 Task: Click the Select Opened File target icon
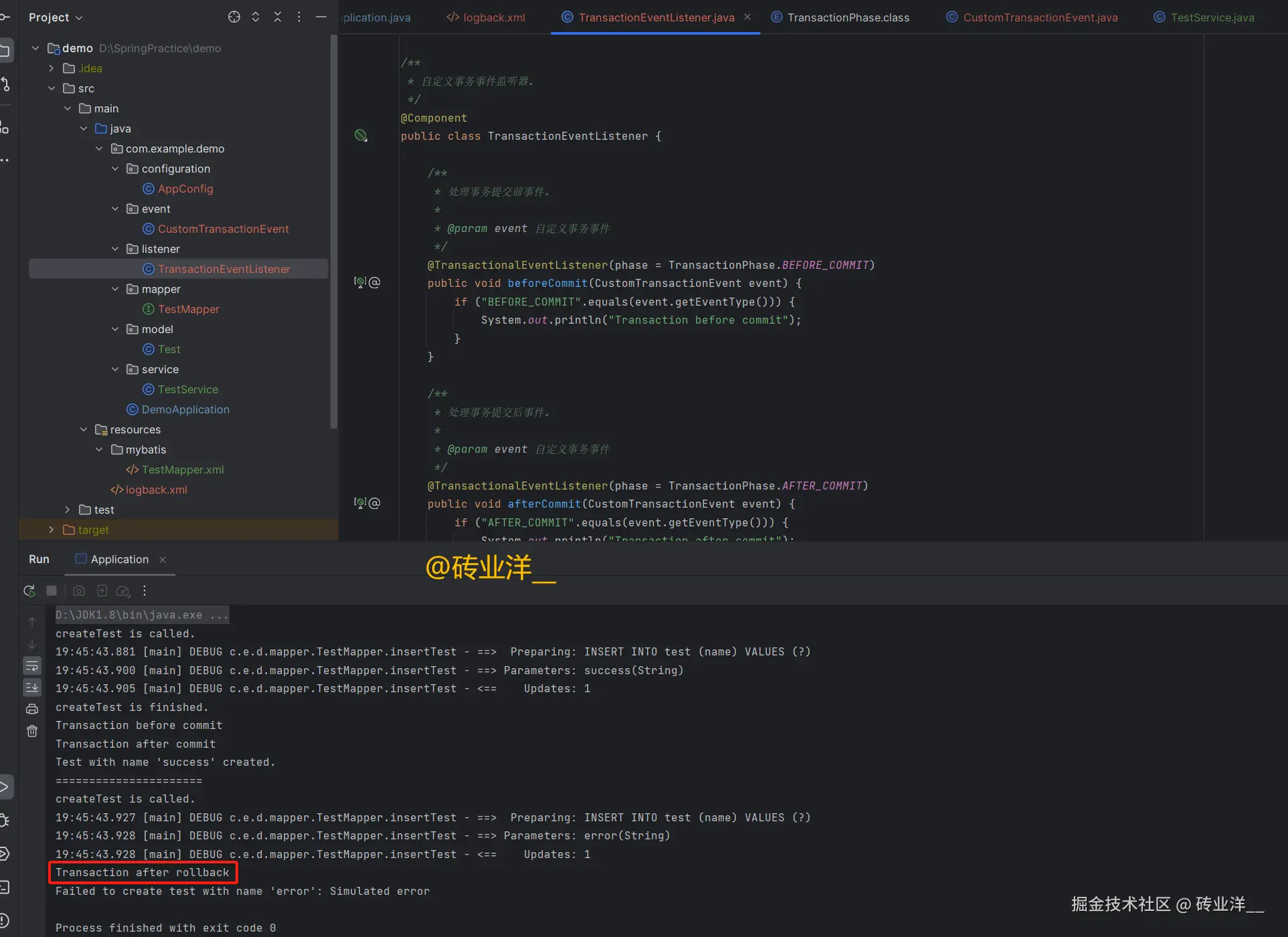click(234, 17)
